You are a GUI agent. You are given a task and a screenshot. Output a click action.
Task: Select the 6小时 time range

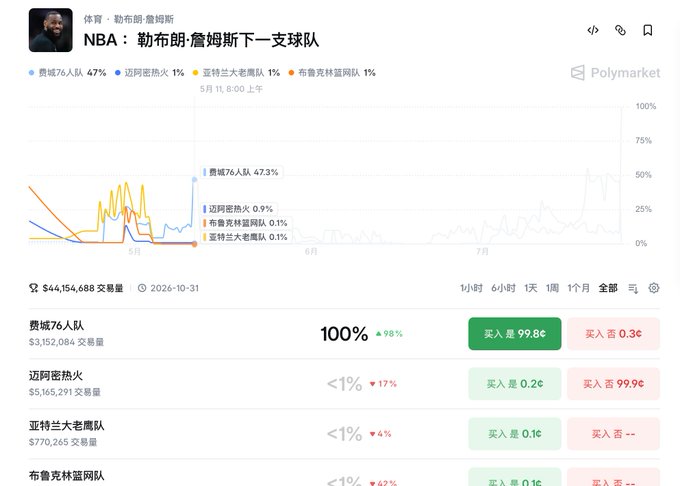coord(503,288)
